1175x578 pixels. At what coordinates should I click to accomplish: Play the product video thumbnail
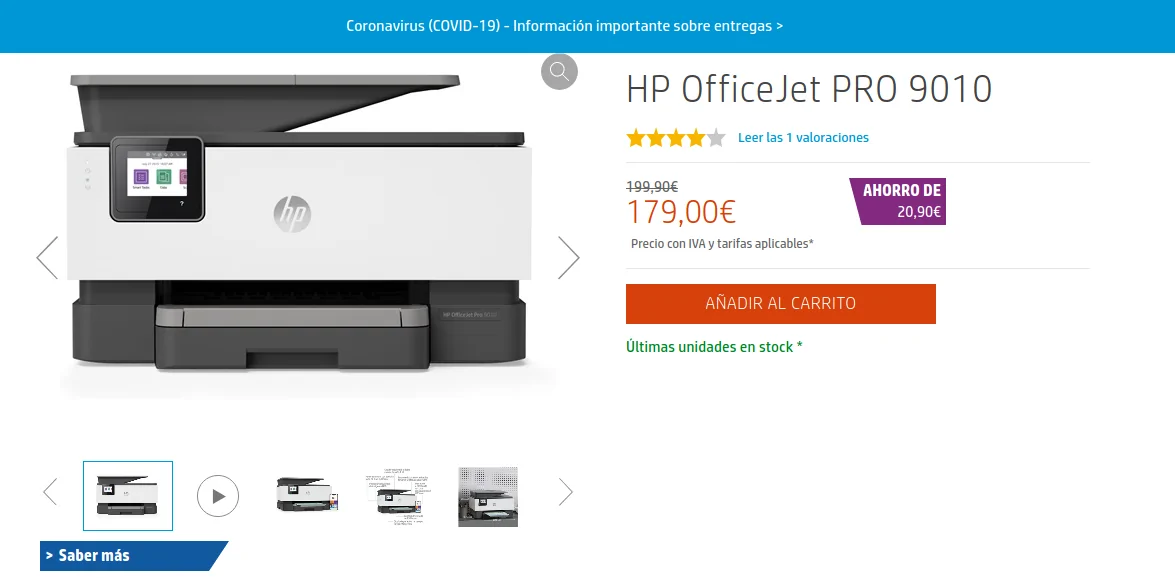pyautogui.click(x=218, y=496)
